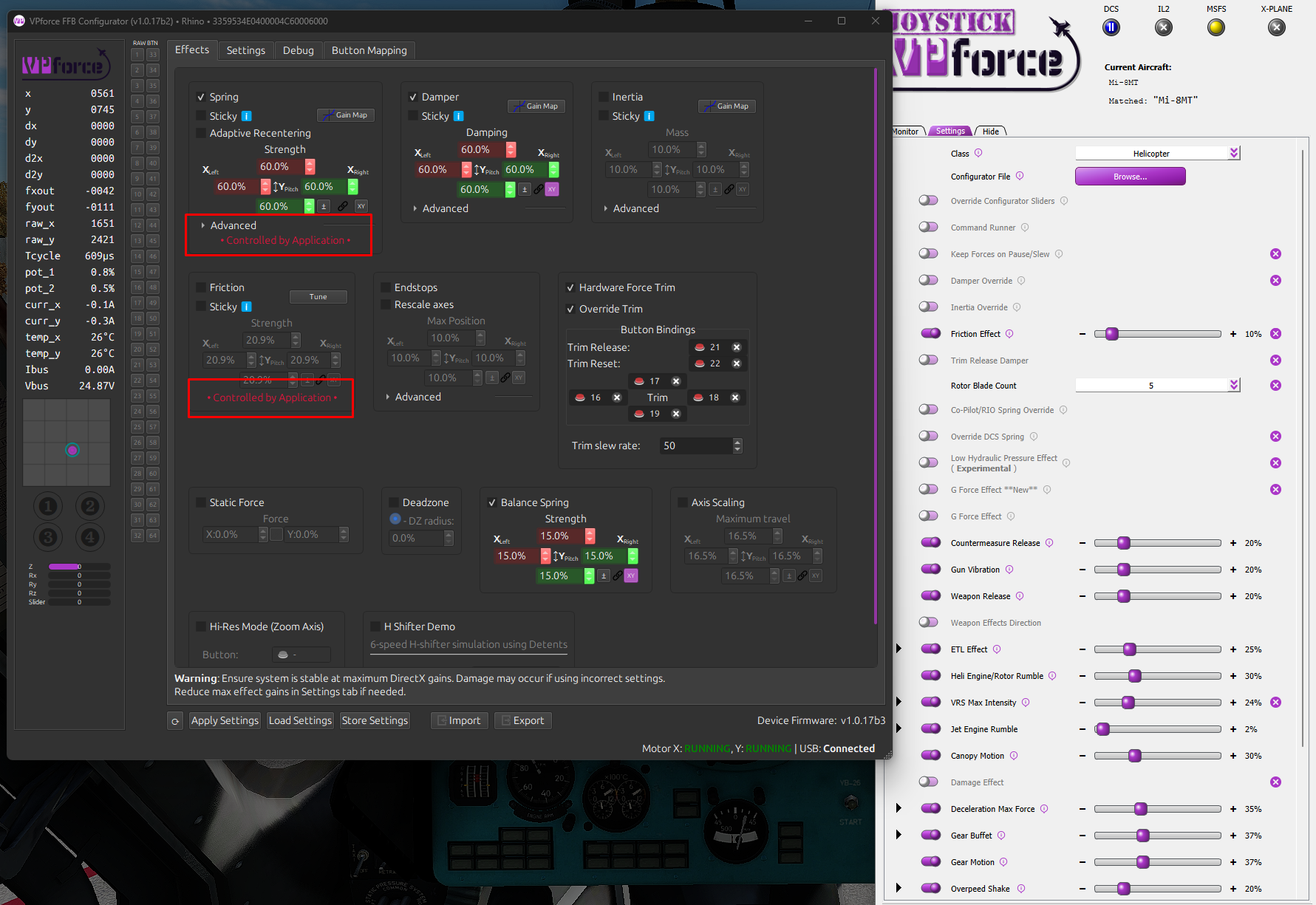Click the Friction Effect slider handle
This screenshot has height=905, width=1316.
pyautogui.click(x=1112, y=334)
